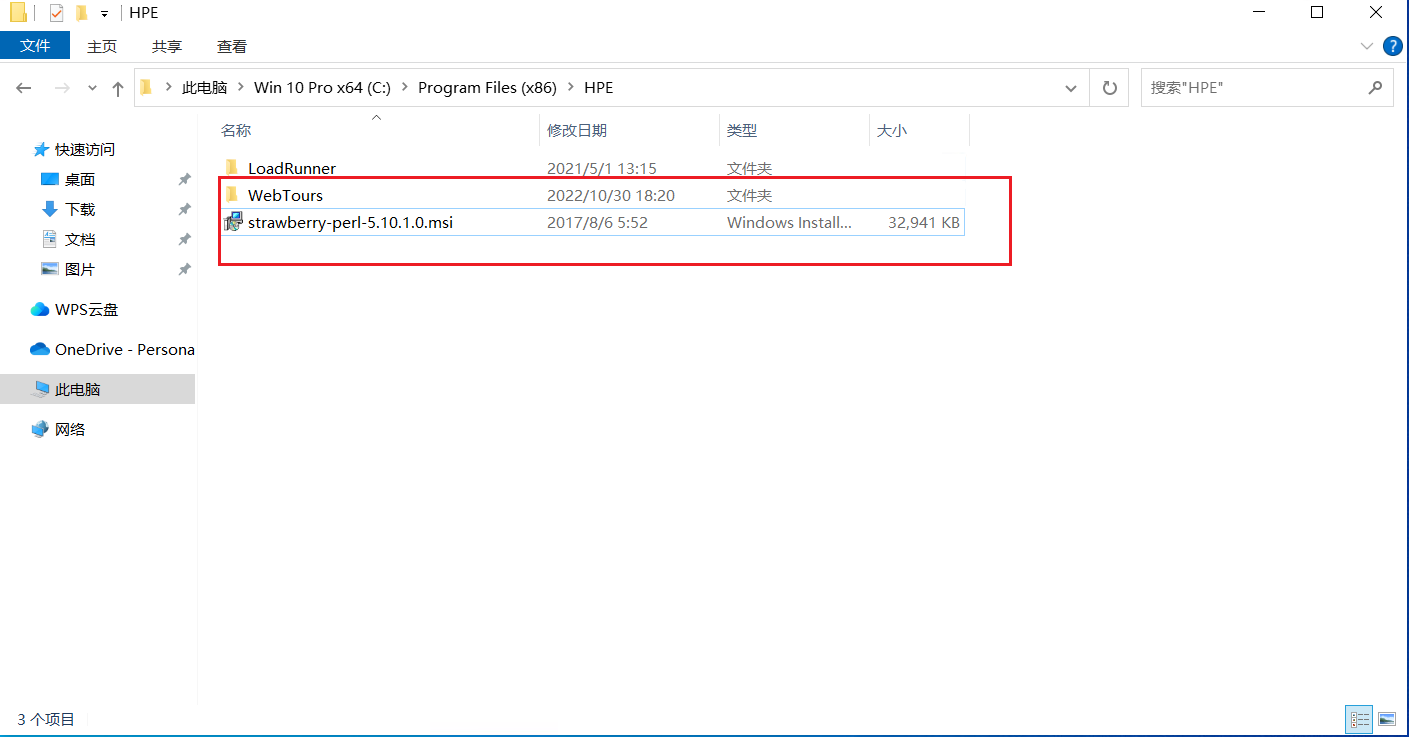Select the WebTours folder name

(x=286, y=195)
